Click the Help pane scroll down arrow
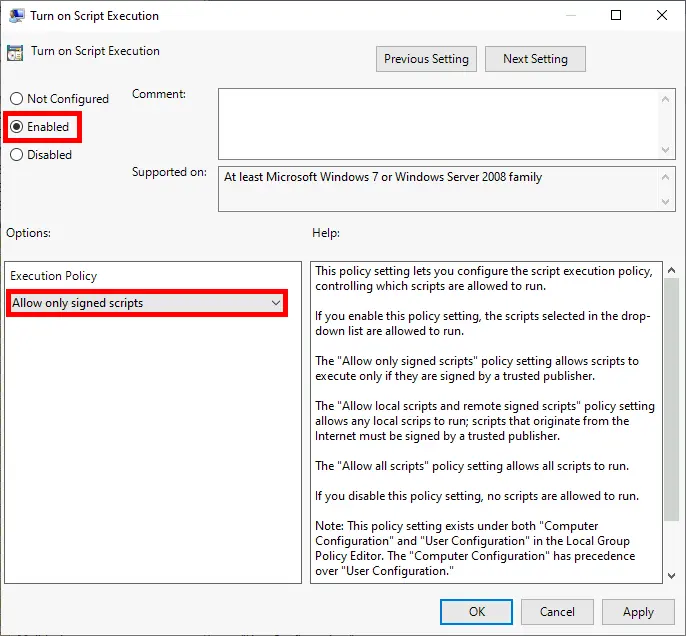The width and height of the screenshot is (686, 636). click(672, 576)
